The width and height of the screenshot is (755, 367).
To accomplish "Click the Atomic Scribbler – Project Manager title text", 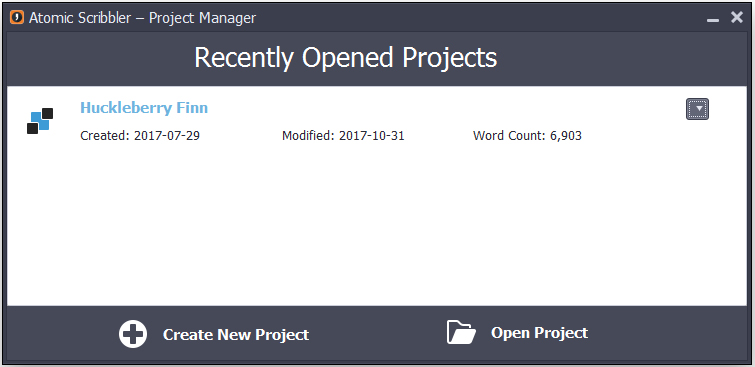I will [x=143, y=18].
